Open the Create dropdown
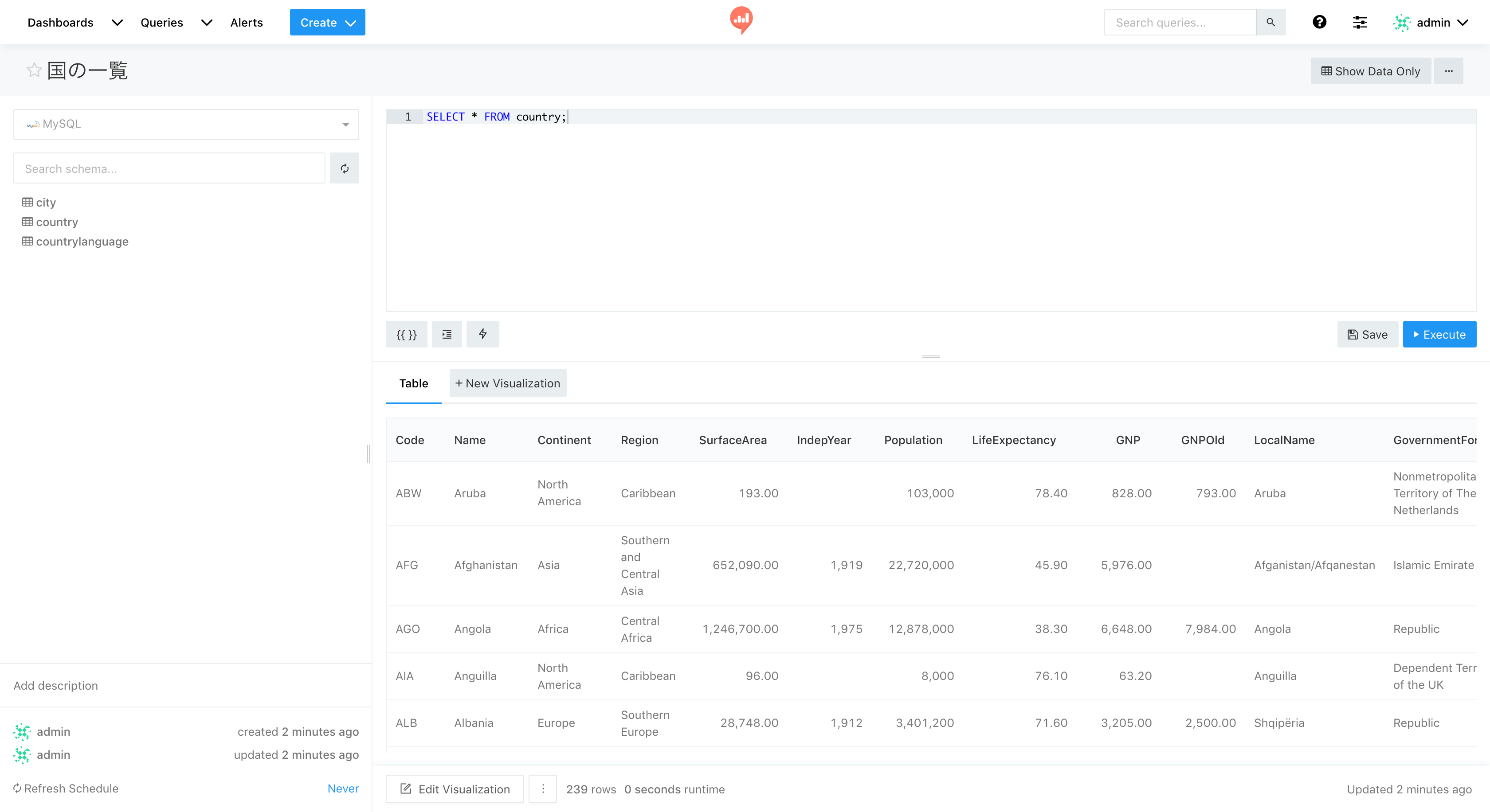Screen dimensions: 1490x812 tap(327, 23)
